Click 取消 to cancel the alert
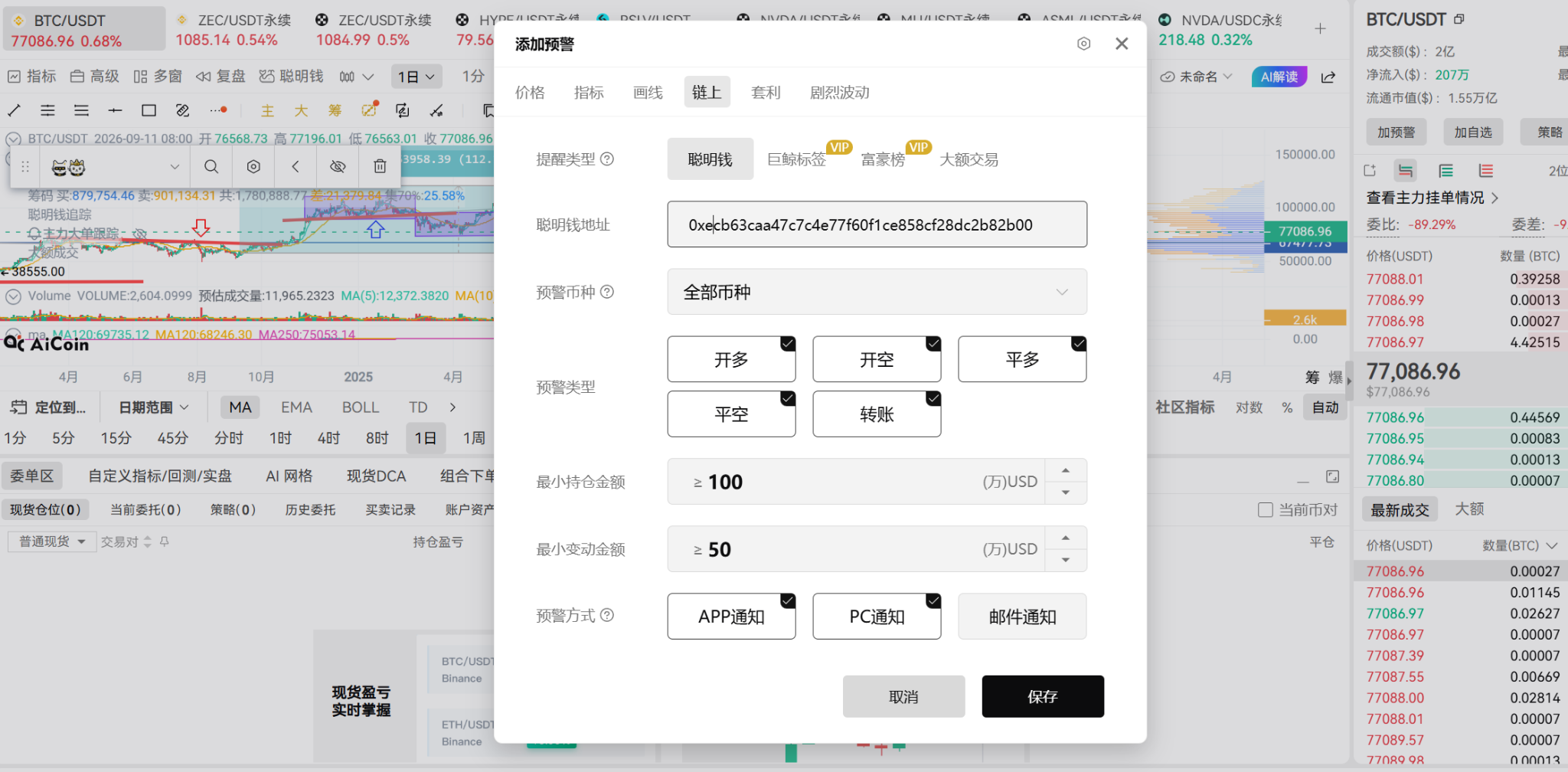Image resolution: width=1568 pixels, height=772 pixels. (x=903, y=696)
